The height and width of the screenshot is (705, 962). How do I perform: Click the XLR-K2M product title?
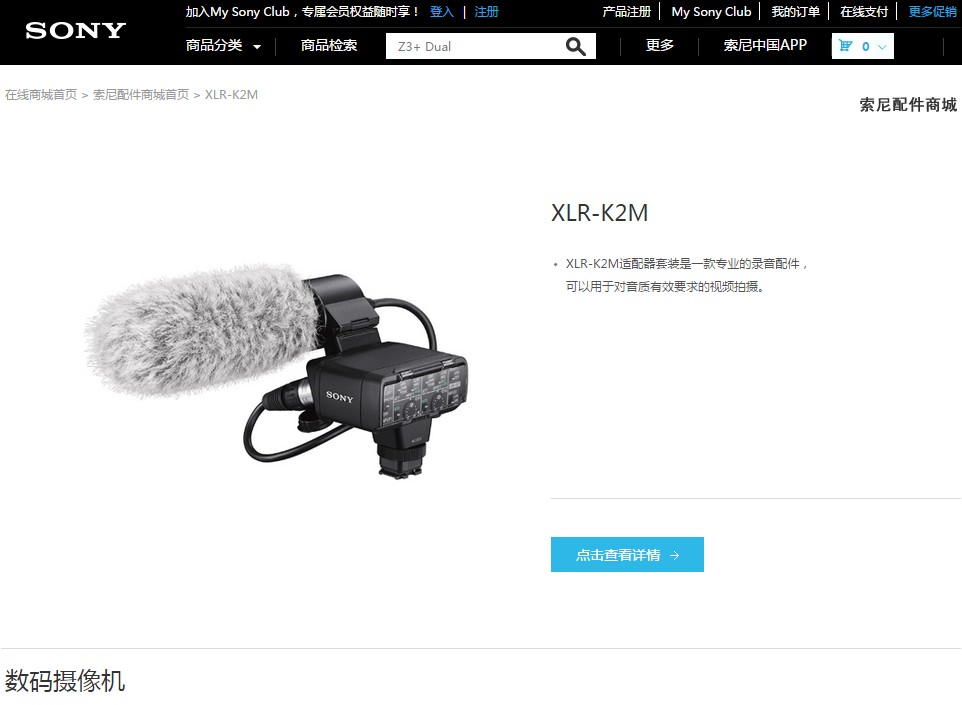click(599, 213)
